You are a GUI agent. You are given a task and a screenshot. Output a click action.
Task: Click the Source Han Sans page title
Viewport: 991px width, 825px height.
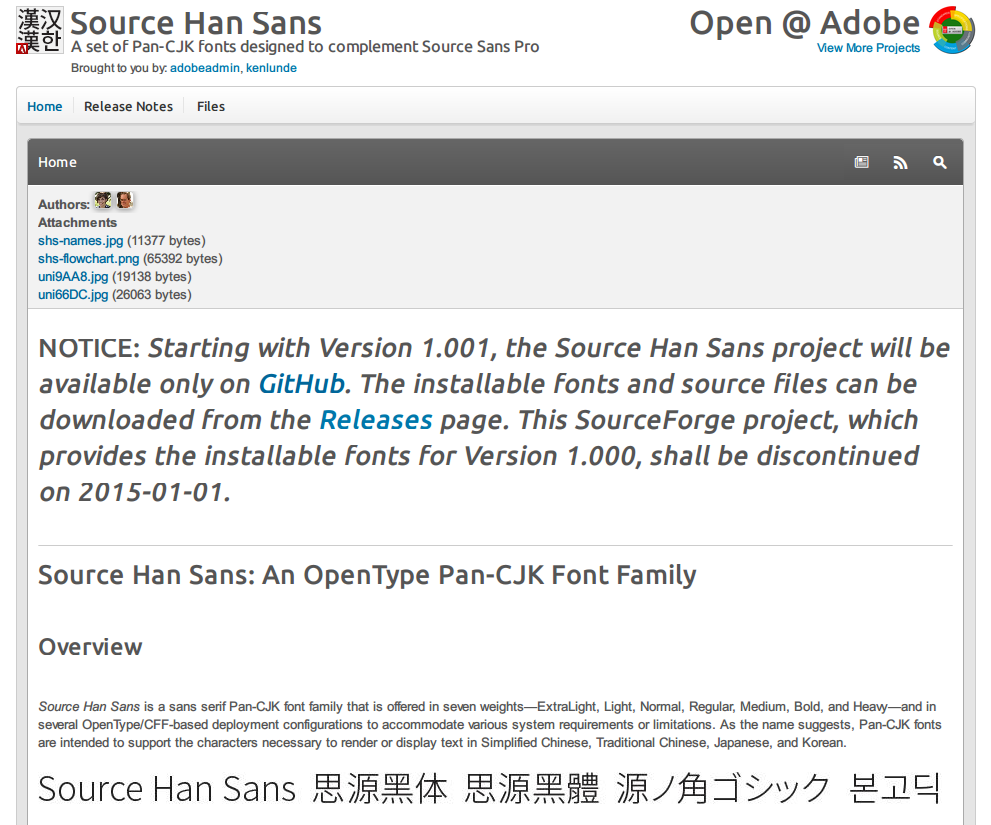tap(196, 23)
